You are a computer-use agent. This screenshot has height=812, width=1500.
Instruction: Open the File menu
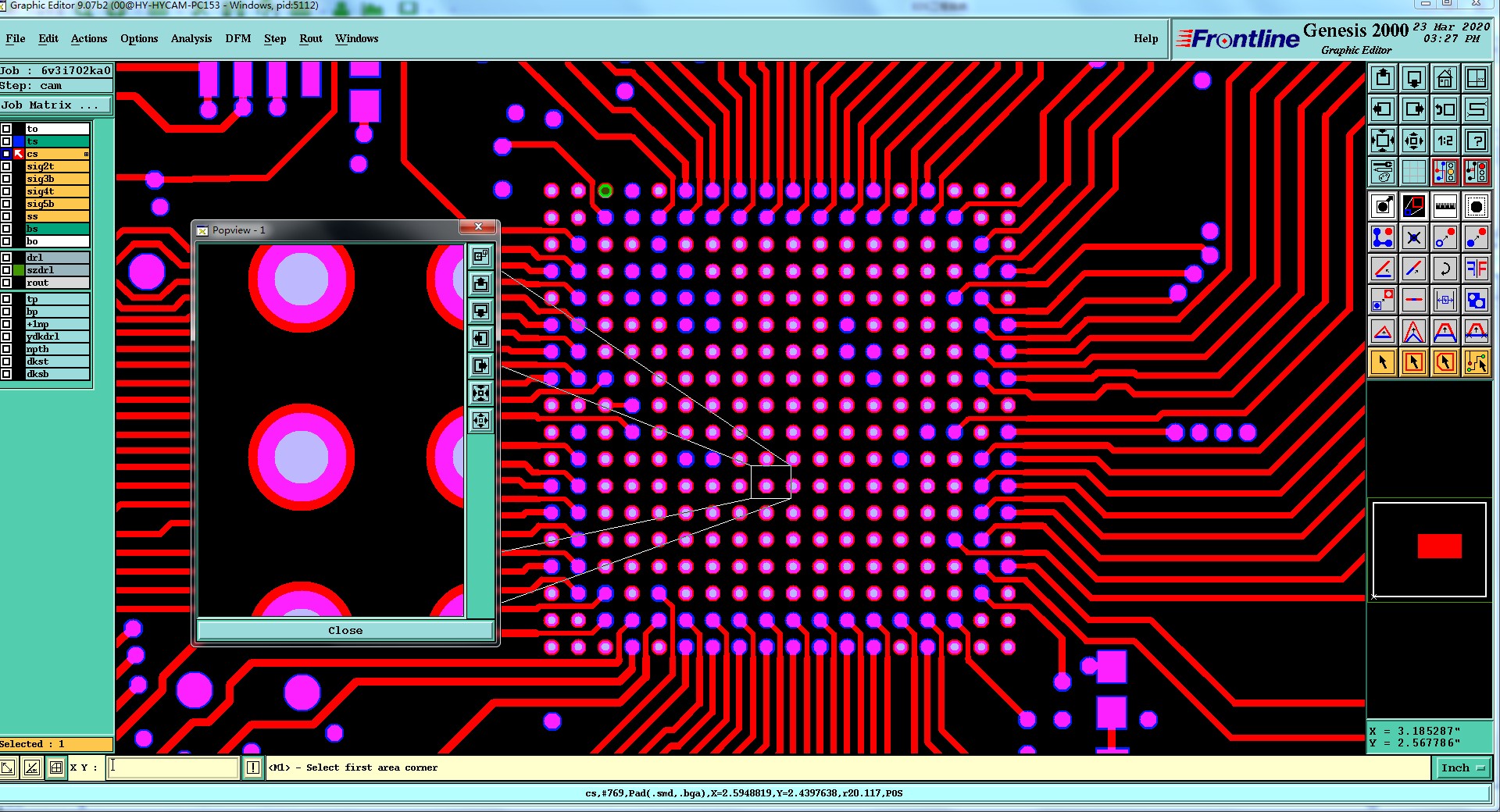pos(16,38)
